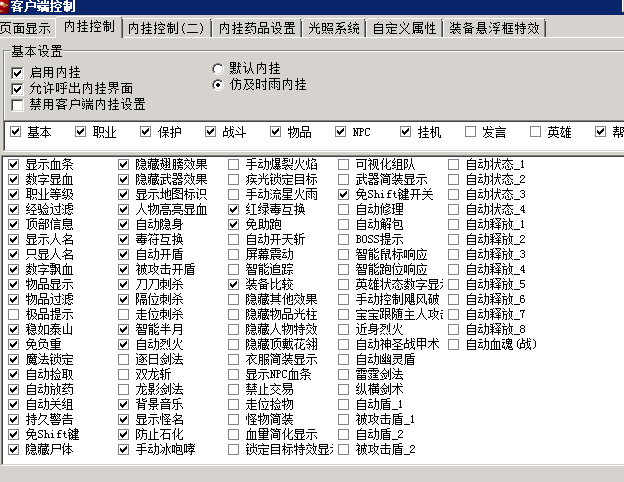Enable 禁止交易 checkbox
The height and width of the screenshot is (482, 624).
pyautogui.click(x=233, y=389)
